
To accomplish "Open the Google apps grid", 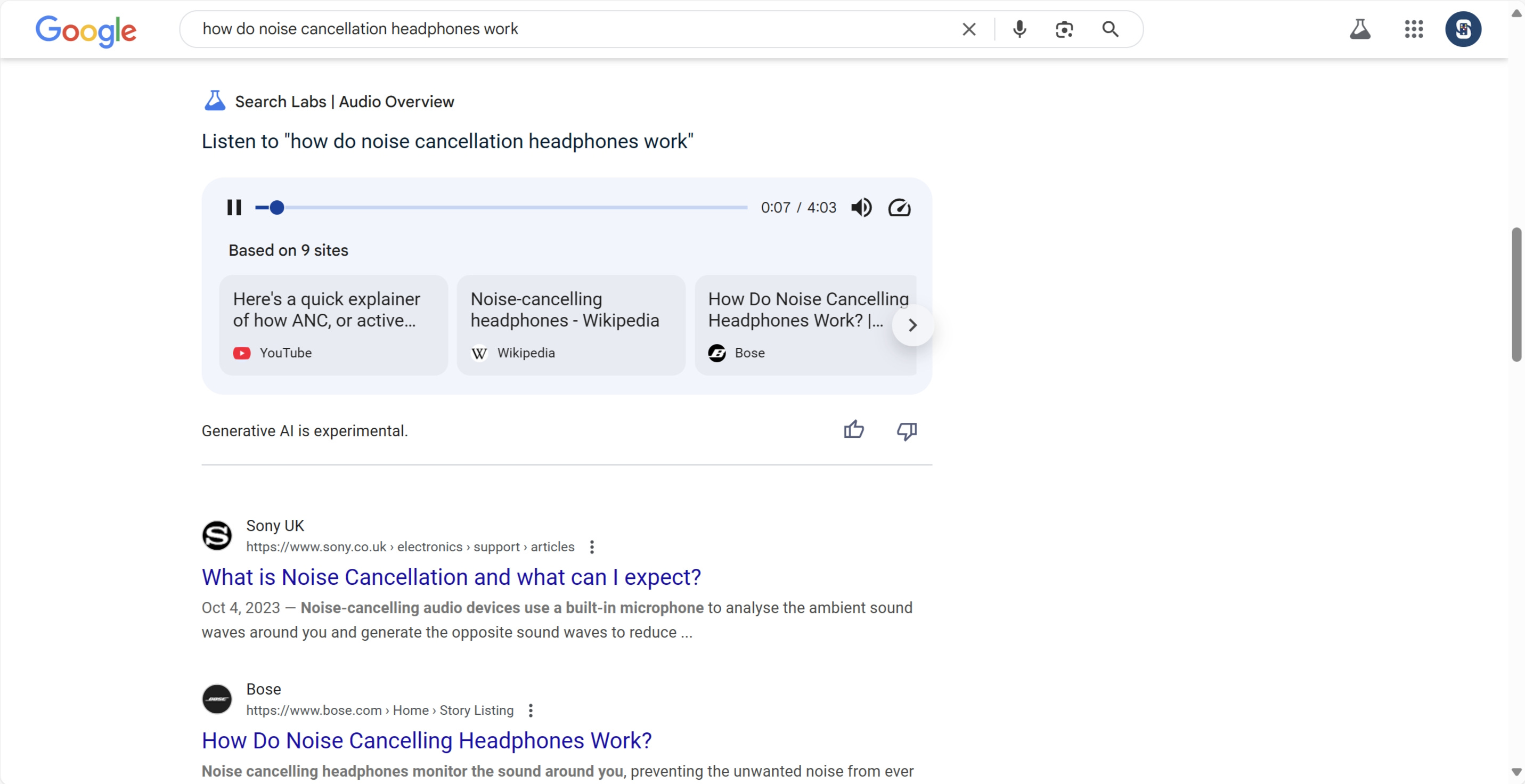I will point(1414,29).
